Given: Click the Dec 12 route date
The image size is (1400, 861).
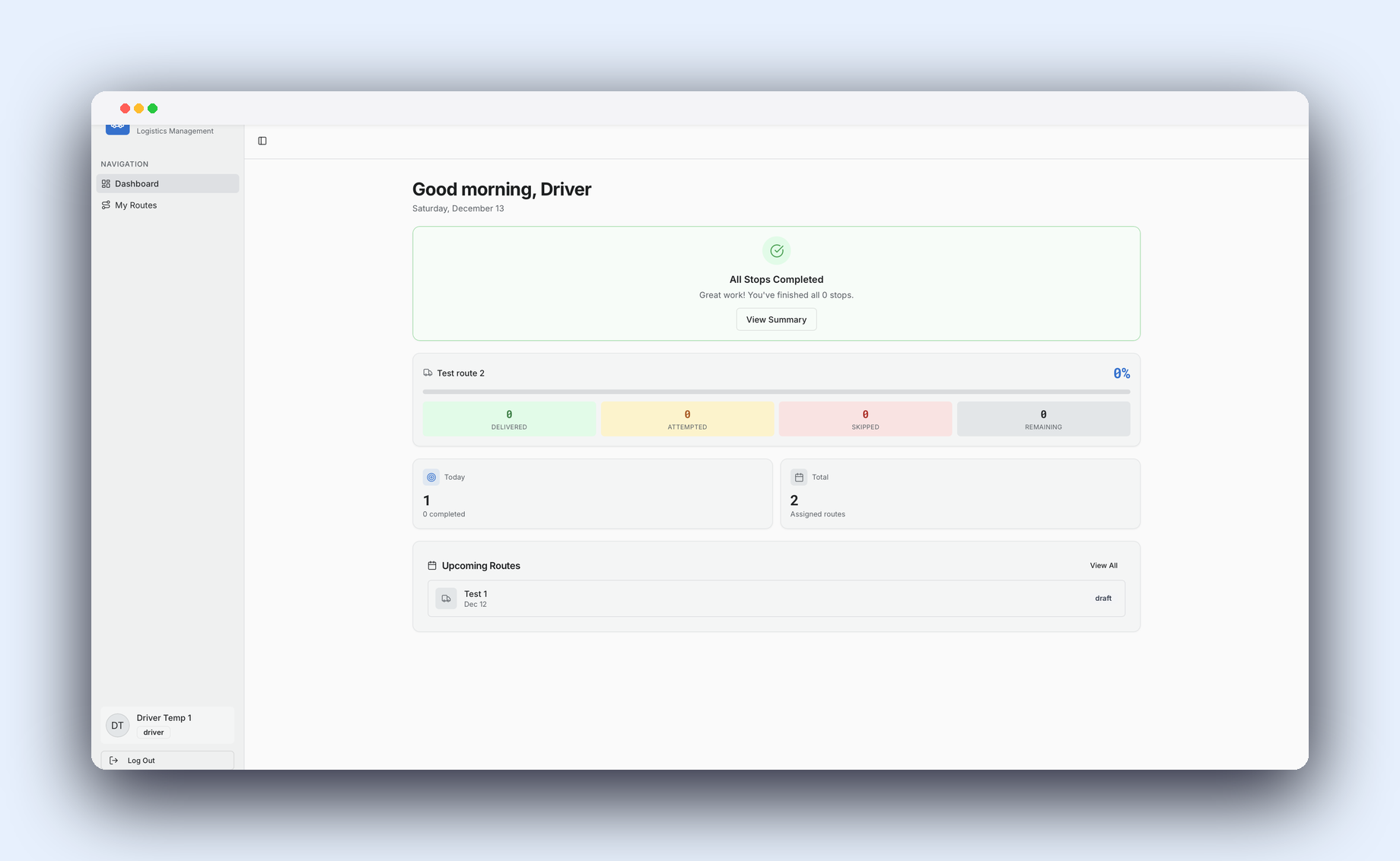Looking at the screenshot, I should 476,605.
